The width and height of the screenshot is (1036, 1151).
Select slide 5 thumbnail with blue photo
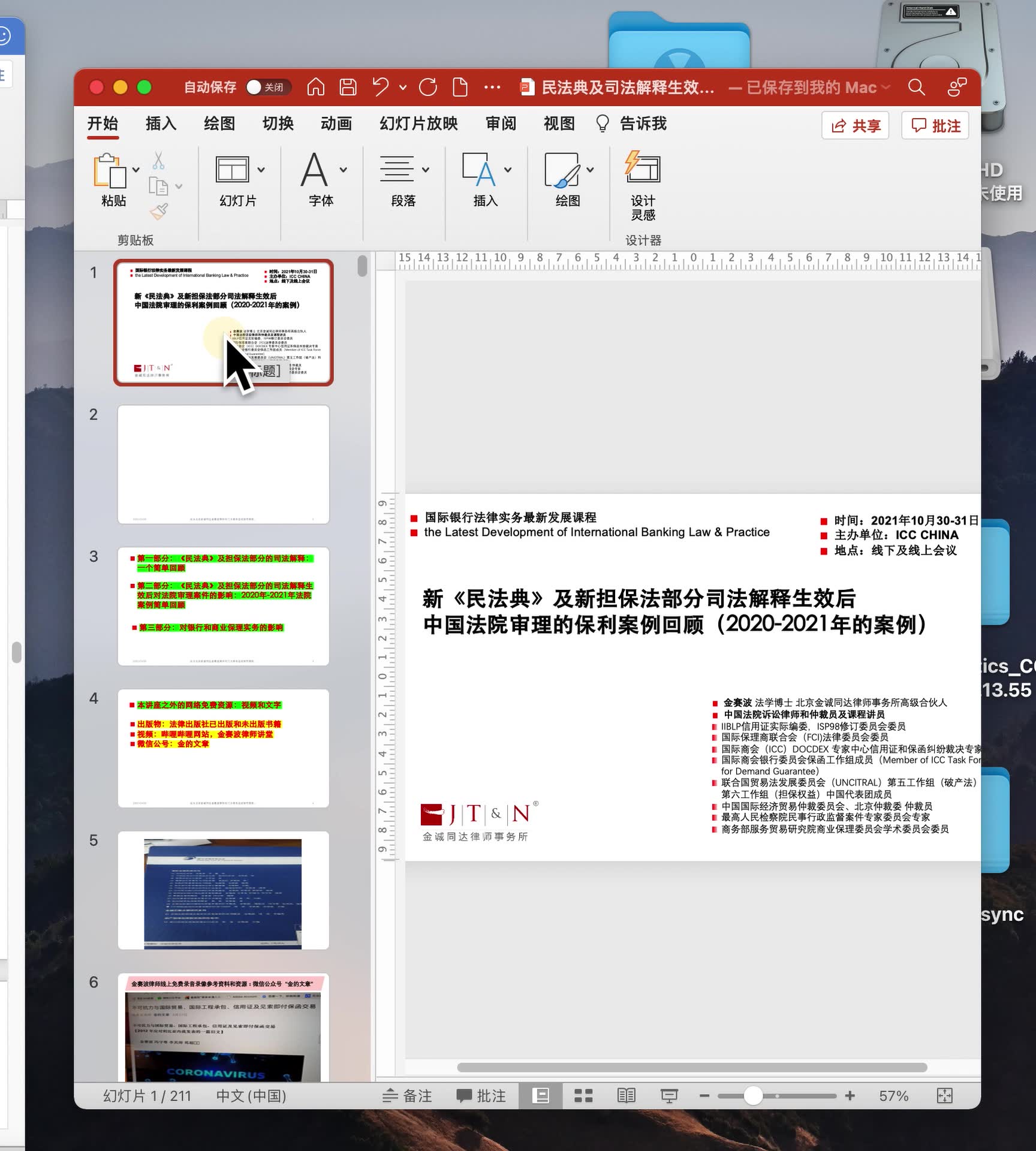pos(224,890)
